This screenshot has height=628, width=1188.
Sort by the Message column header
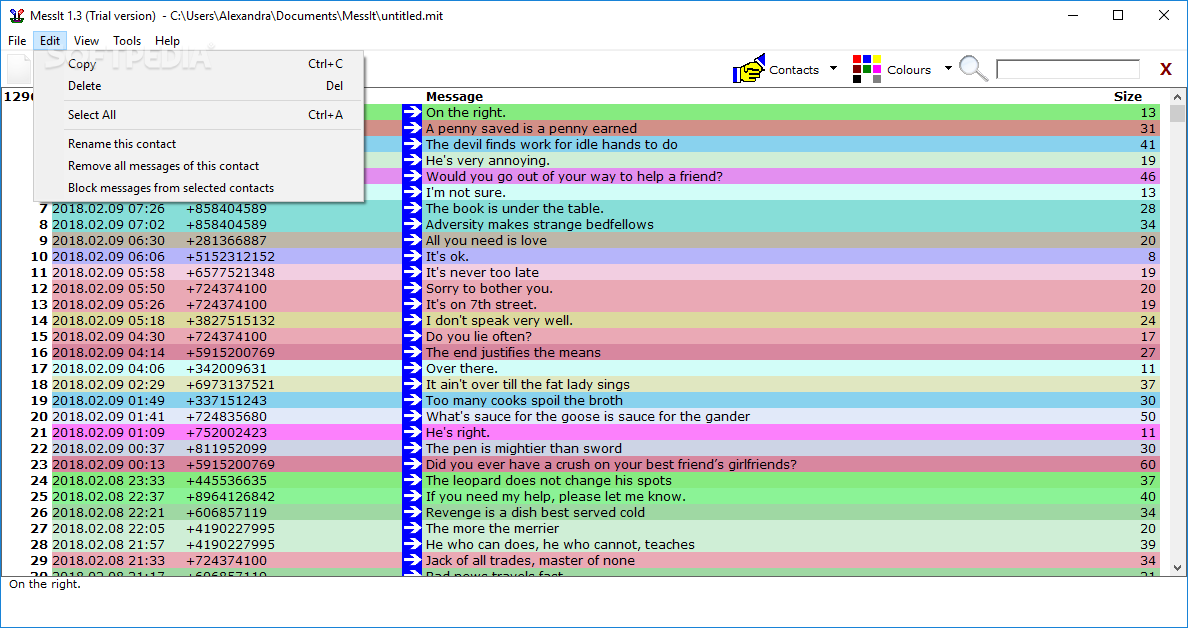pyautogui.click(x=454, y=96)
